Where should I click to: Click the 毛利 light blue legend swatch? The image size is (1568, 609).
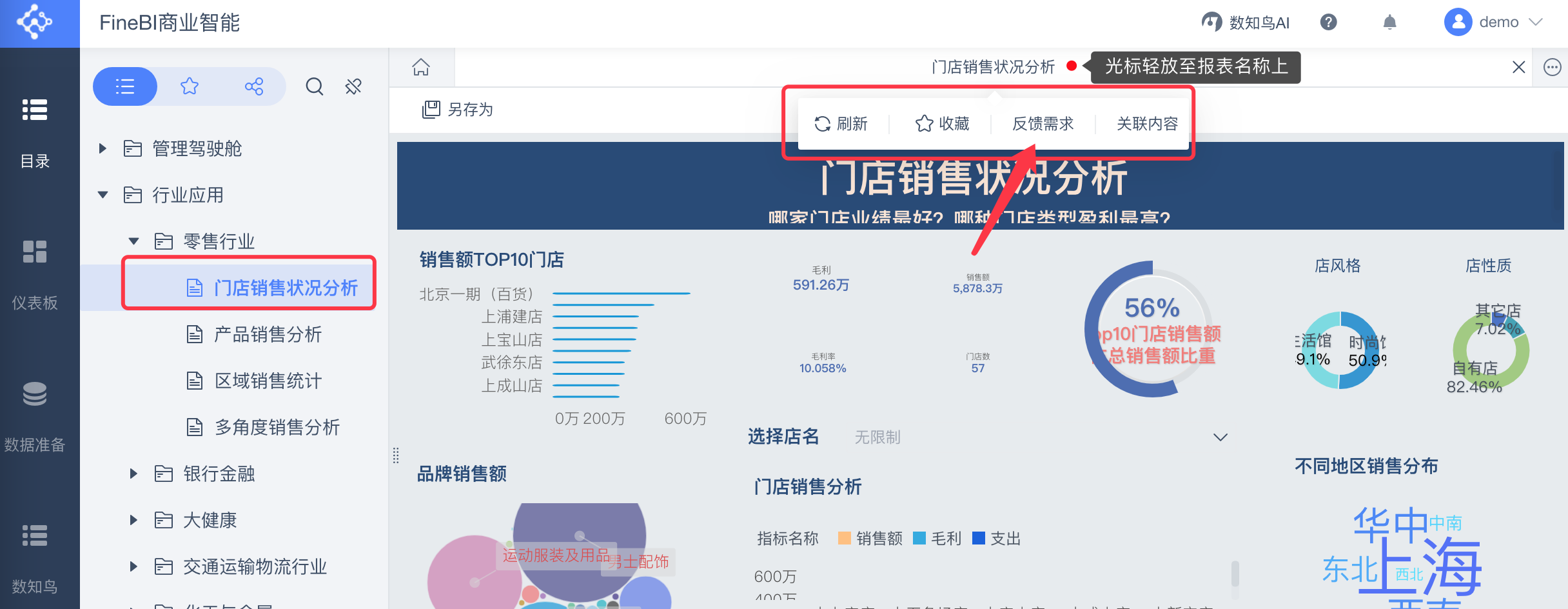(x=919, y=538)
